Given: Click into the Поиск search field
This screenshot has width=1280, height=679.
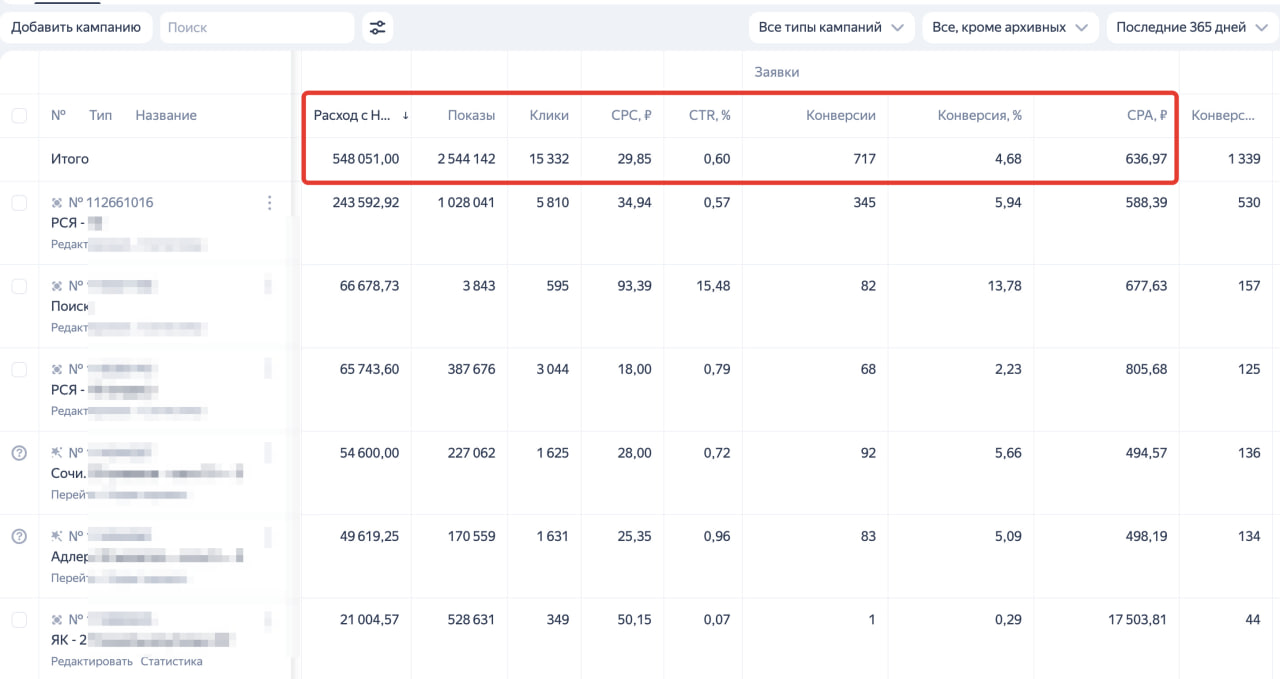Looking at the screenshot, I should point(257,28).
